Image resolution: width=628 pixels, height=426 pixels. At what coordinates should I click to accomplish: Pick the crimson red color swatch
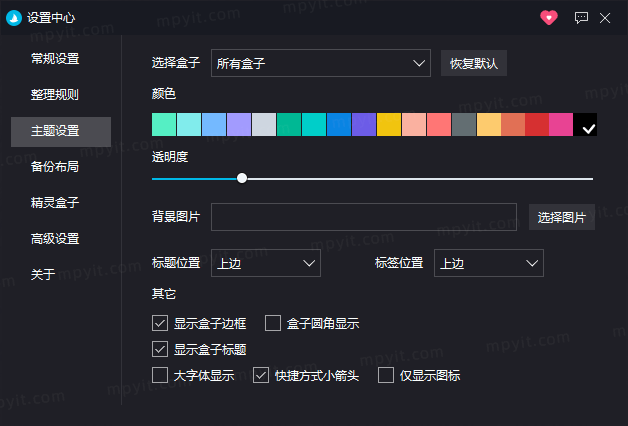tap(537, 125)
